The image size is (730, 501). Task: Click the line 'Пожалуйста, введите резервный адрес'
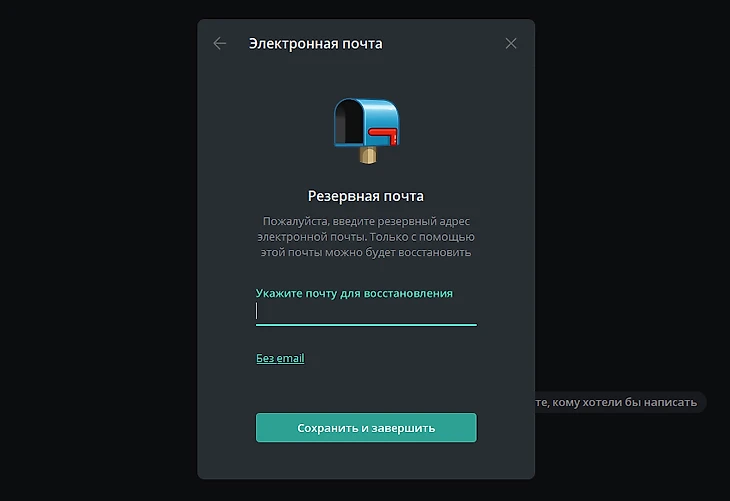click(x=366, y=220)
